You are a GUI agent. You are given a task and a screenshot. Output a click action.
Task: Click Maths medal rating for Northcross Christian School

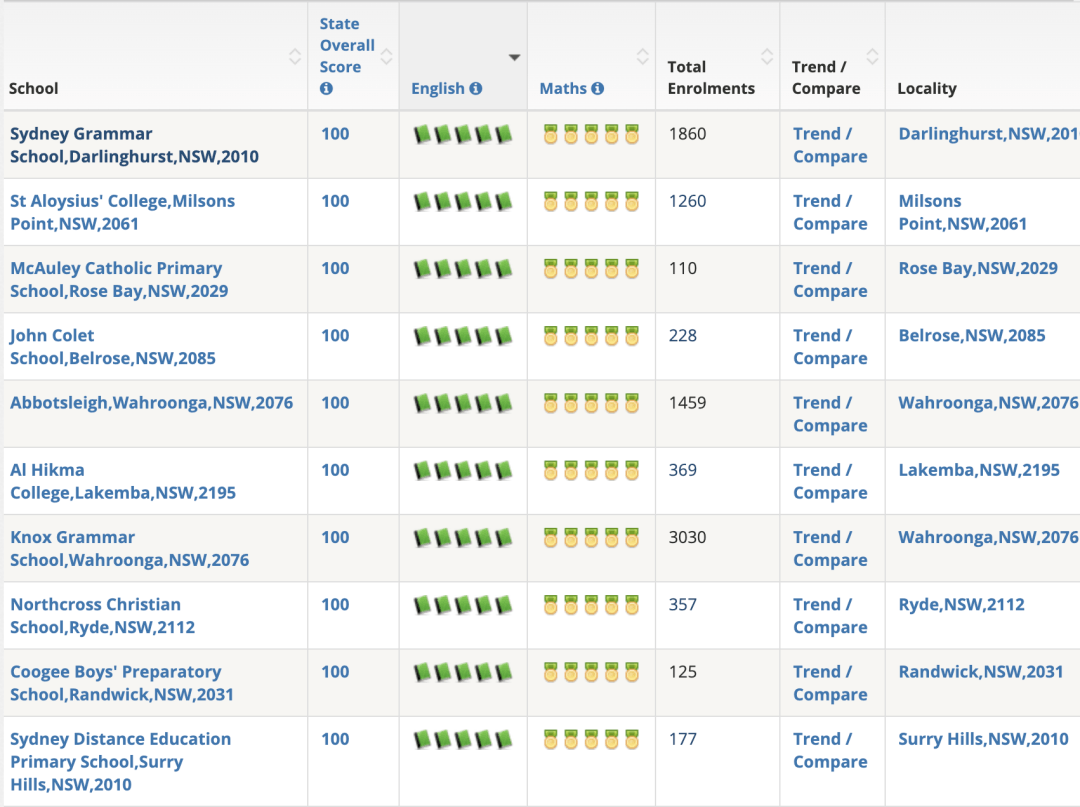591,605
